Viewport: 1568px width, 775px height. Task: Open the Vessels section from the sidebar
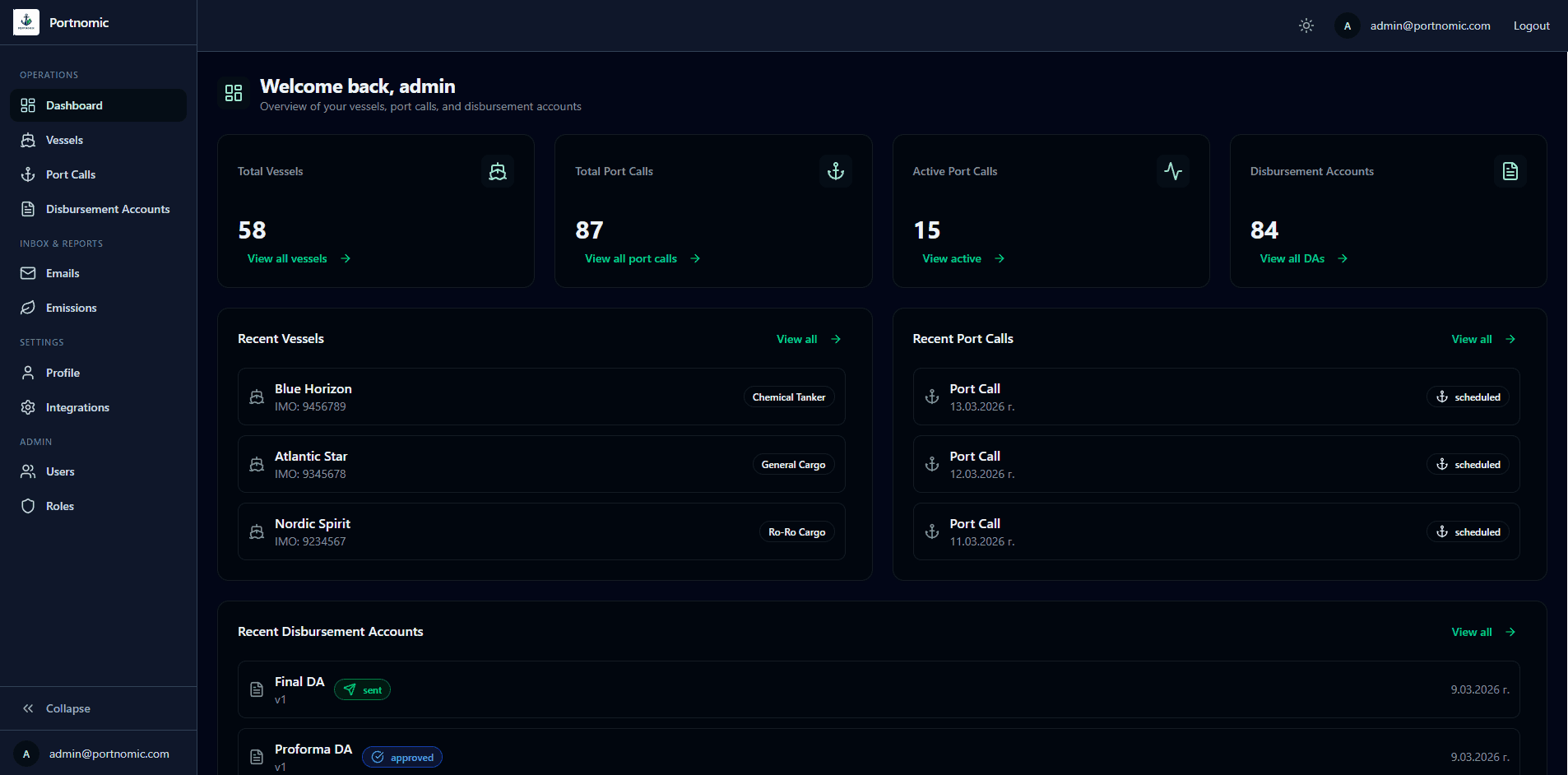(x=64, y=140)
